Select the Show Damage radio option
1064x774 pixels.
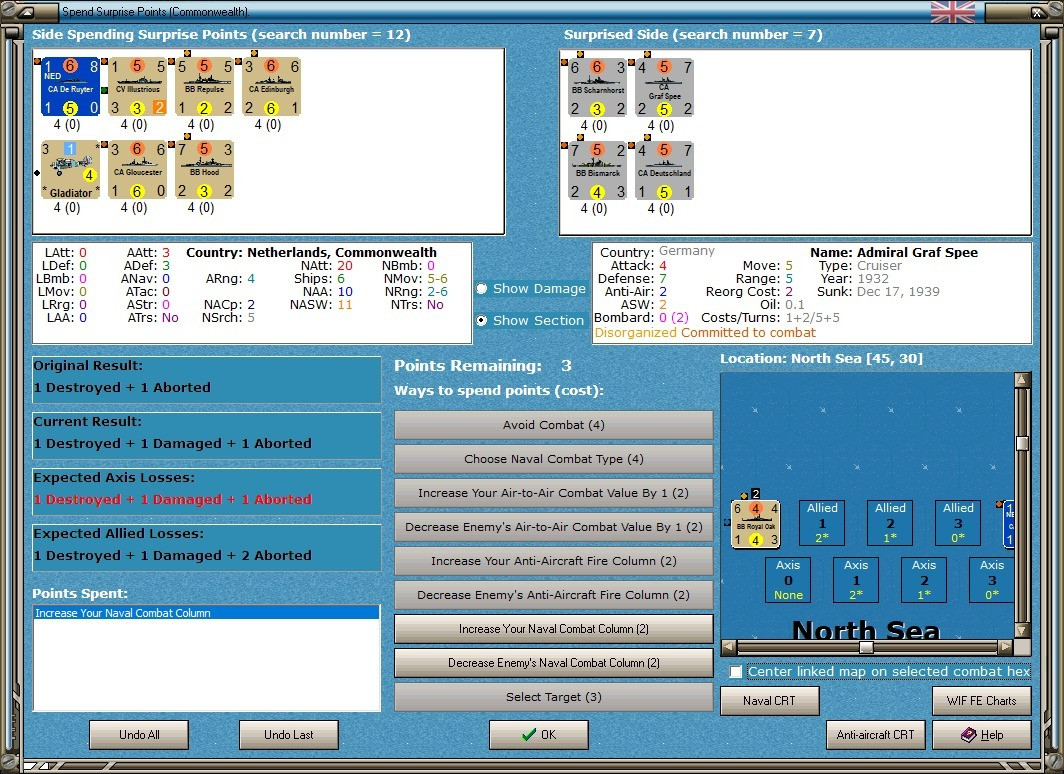[482, 289]
